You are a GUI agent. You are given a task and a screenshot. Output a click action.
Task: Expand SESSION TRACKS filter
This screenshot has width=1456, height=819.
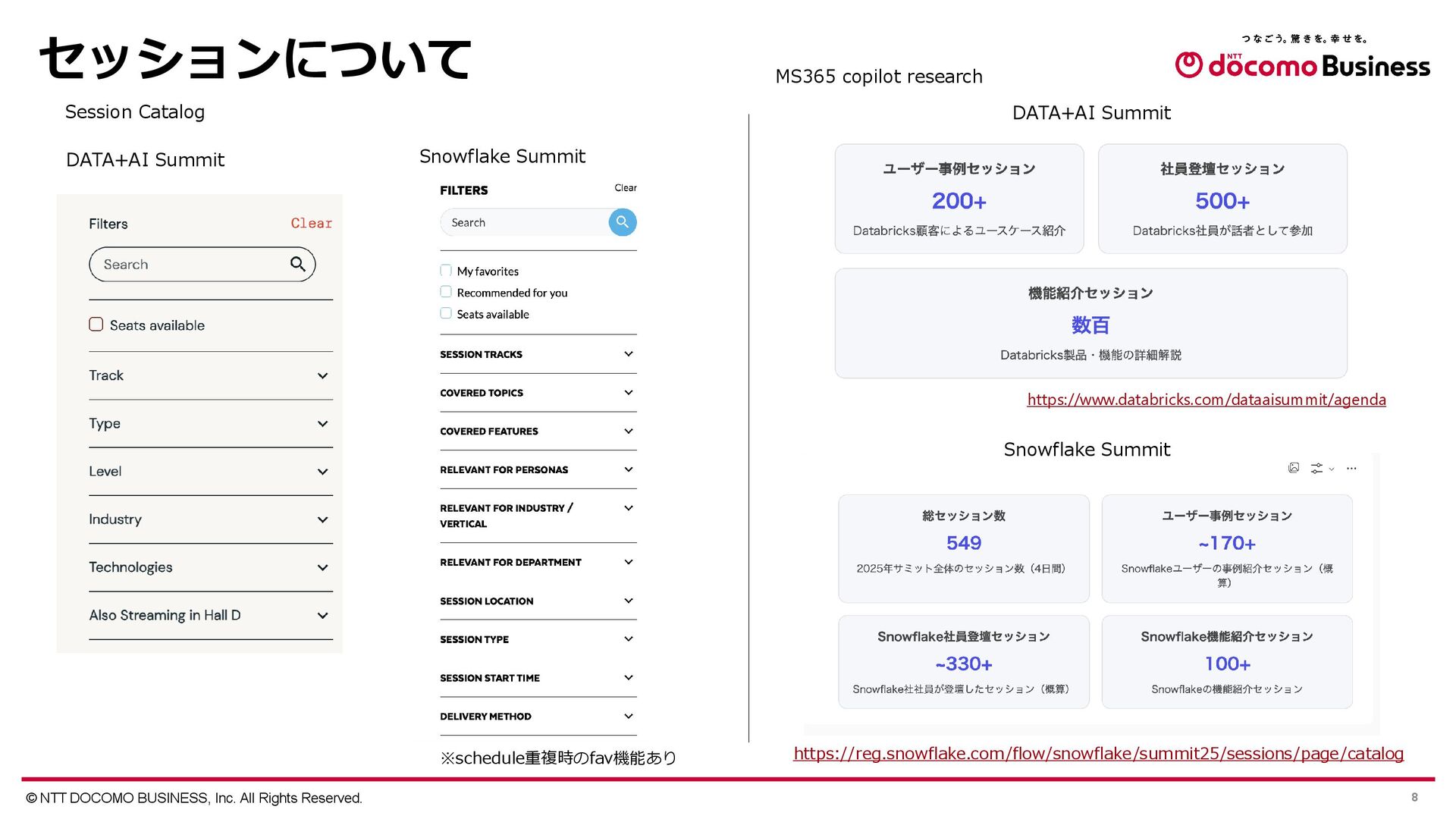click(x=538, y=354)
